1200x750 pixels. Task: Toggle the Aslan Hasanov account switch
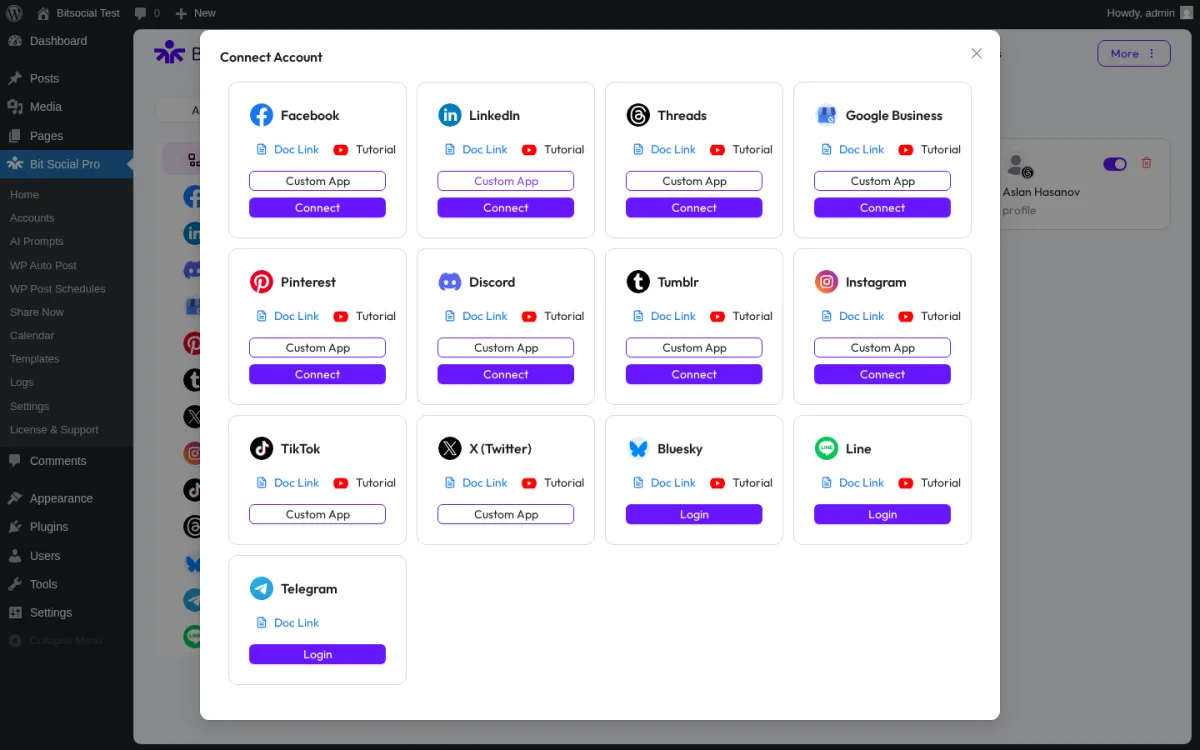[1115, 164]
